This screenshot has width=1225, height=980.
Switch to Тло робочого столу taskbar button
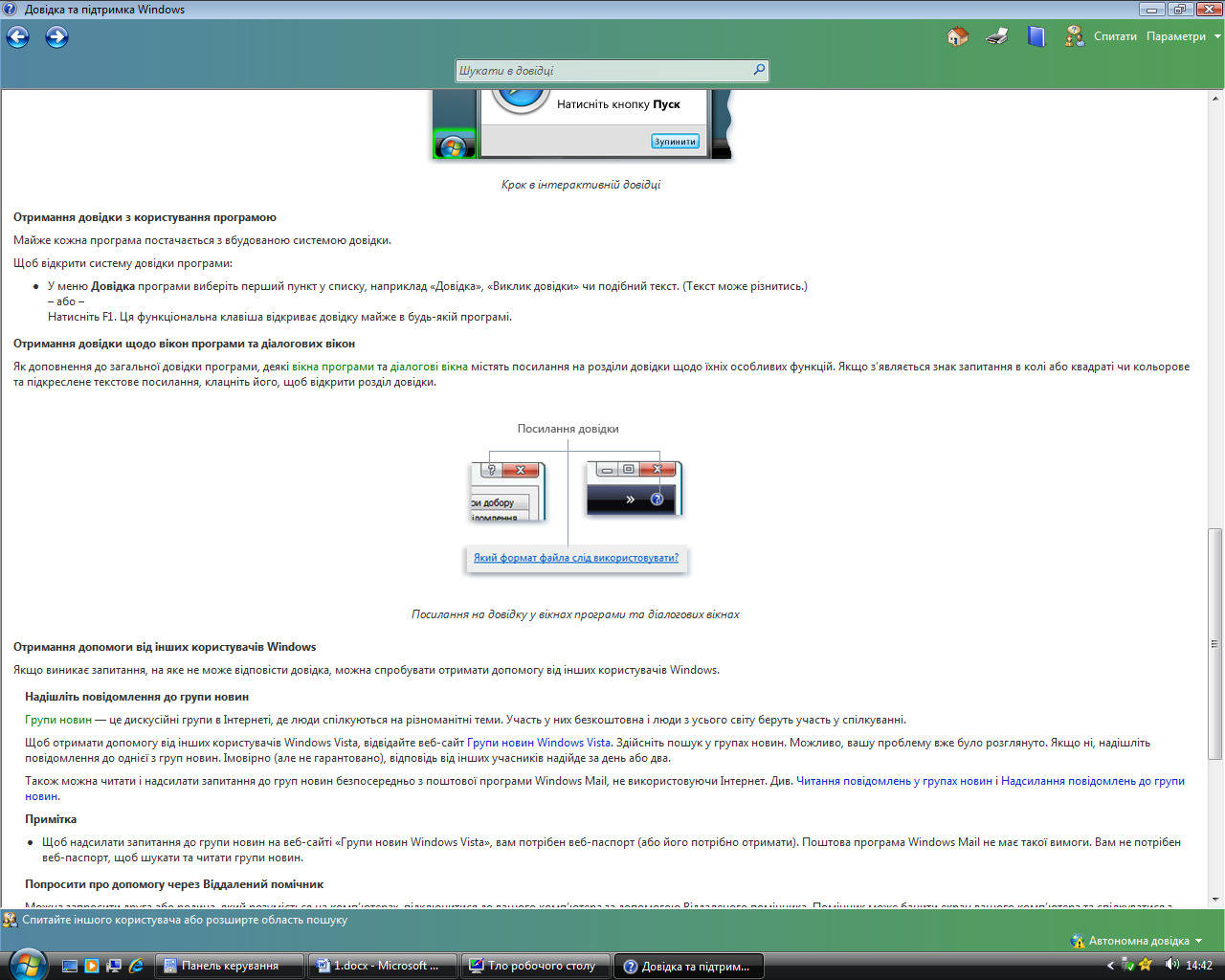click(535, 966)
